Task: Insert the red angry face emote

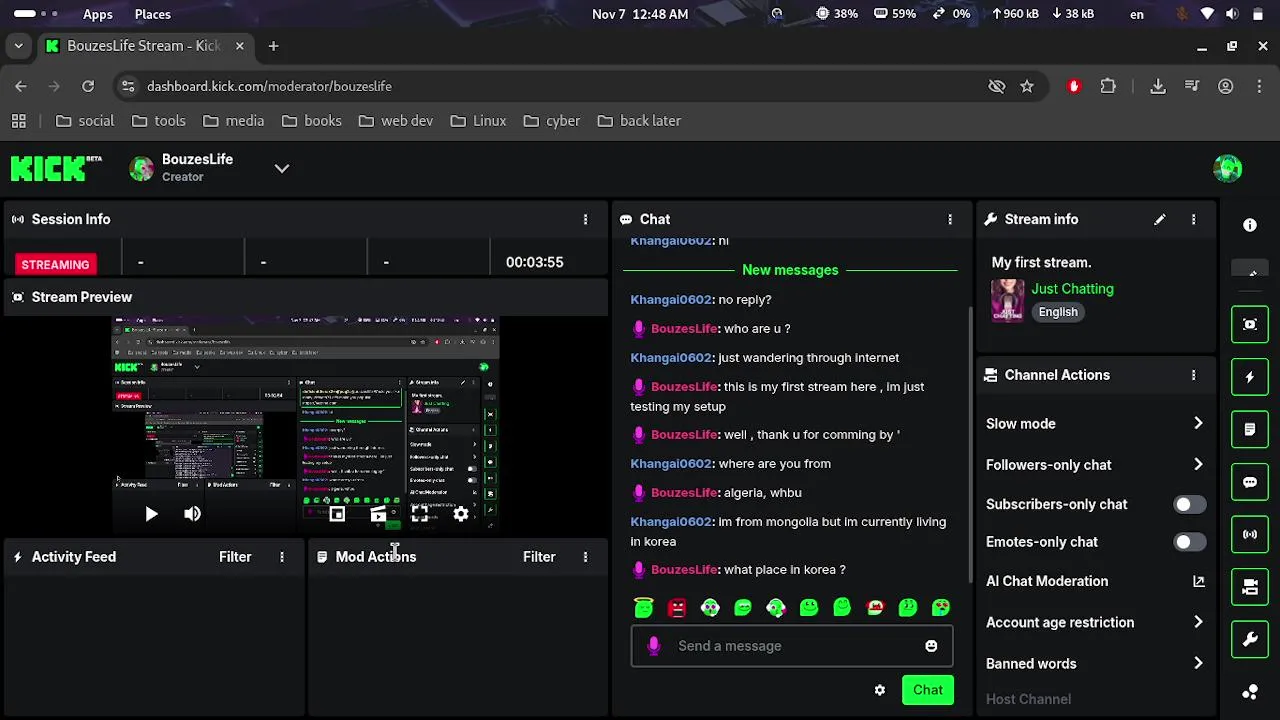Action: [x=677, y=607]
